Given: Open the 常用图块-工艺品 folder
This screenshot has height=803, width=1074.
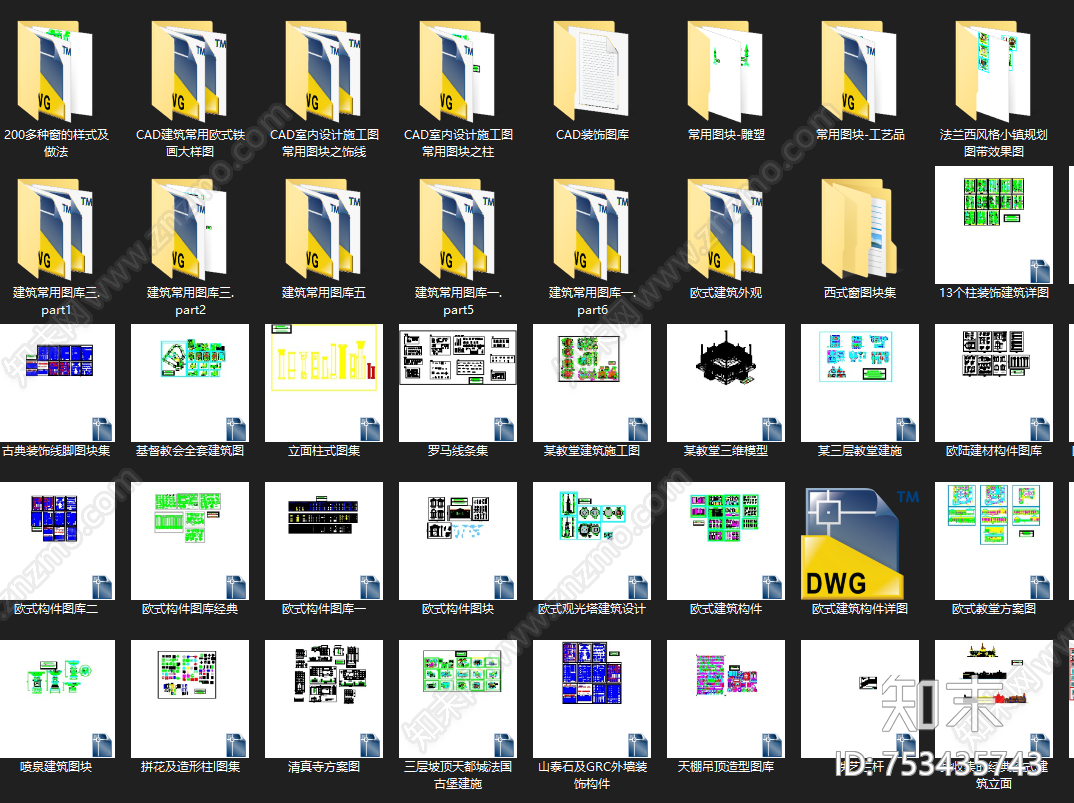Looking at the screenshot, I should 860,72.
